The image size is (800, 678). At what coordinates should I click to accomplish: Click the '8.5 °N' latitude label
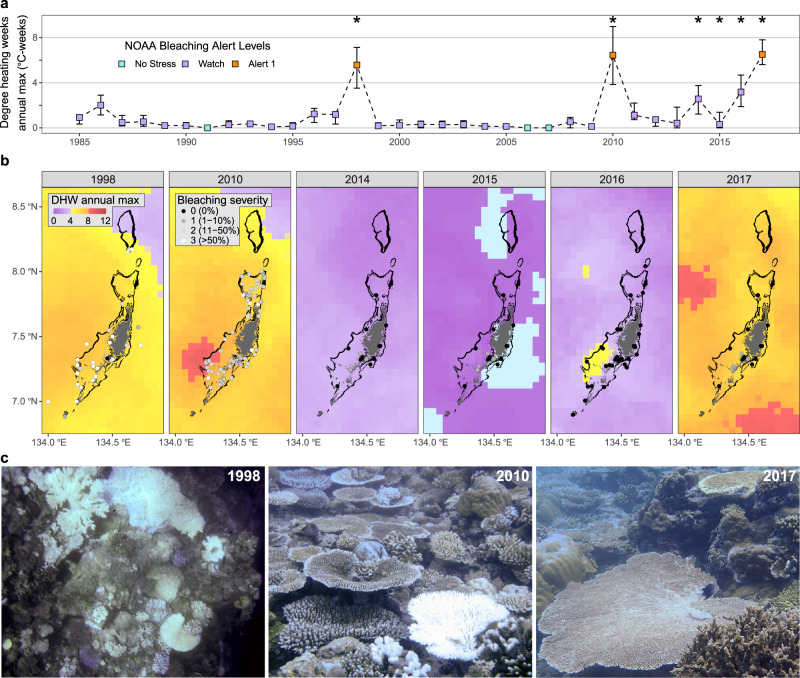(26, 207)
